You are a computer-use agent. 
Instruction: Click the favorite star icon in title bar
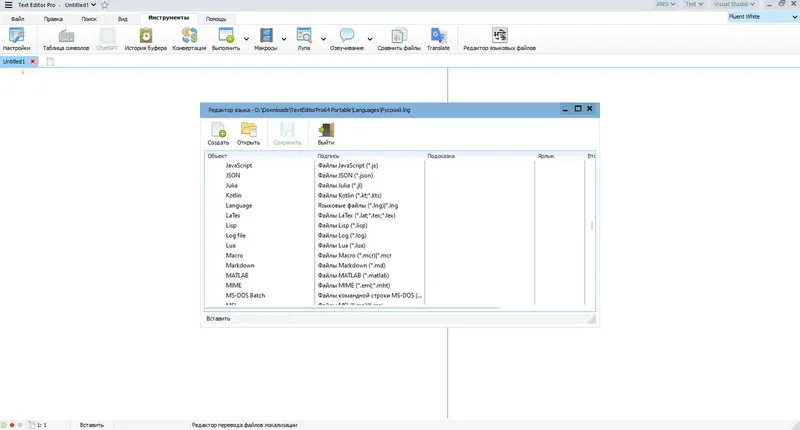click(105, 5)
